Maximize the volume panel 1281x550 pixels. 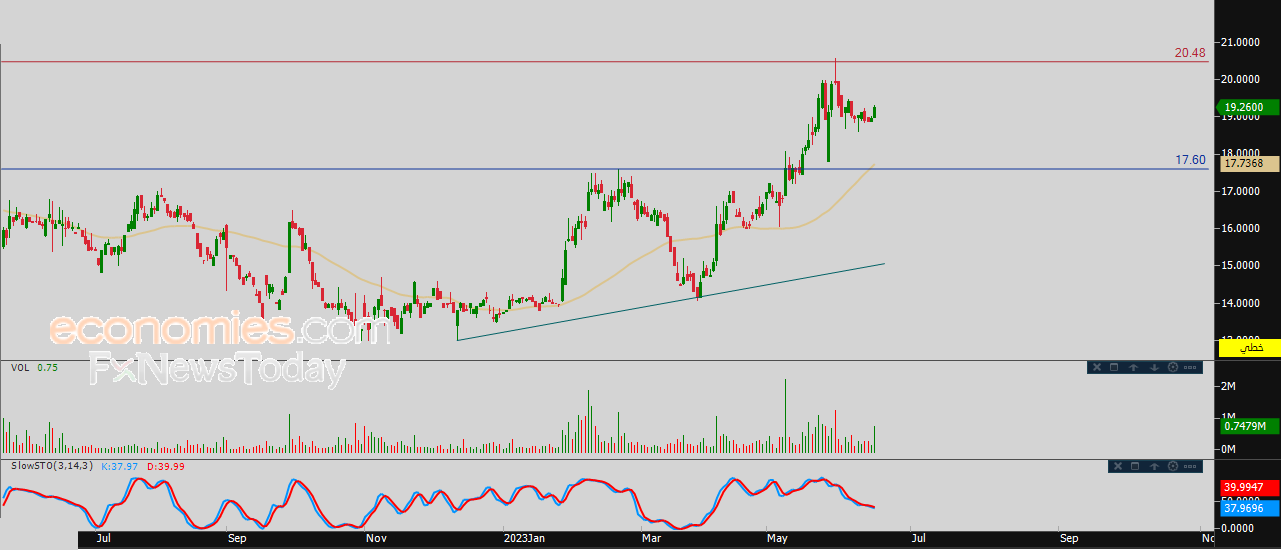coord(1114,367)
